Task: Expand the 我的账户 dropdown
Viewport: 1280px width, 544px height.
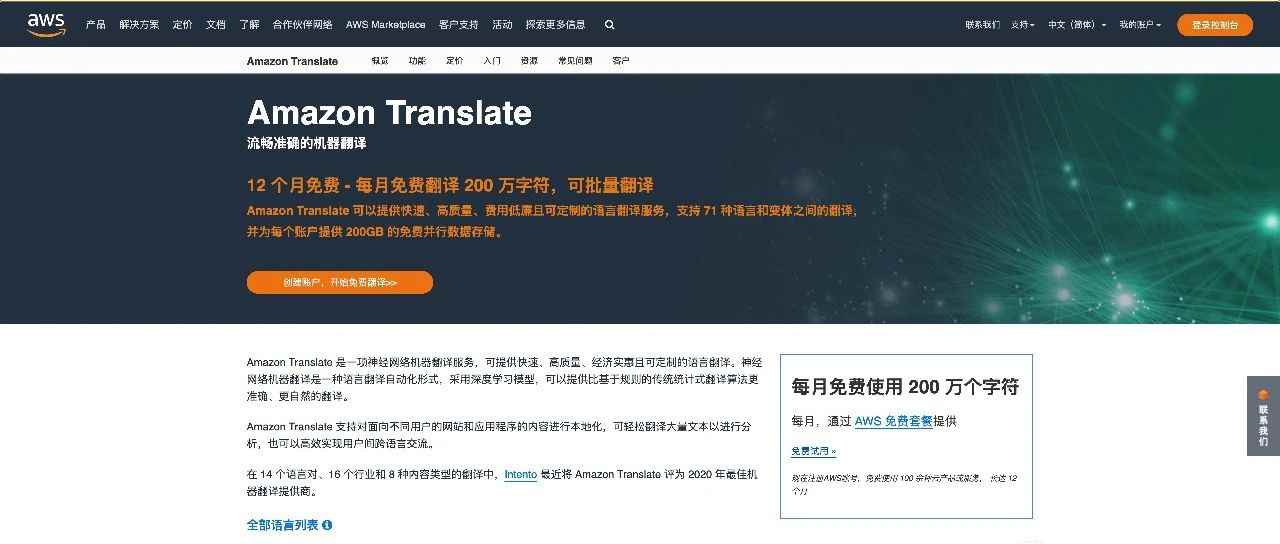Action: pyautogui.click(x=1140, y=25)
